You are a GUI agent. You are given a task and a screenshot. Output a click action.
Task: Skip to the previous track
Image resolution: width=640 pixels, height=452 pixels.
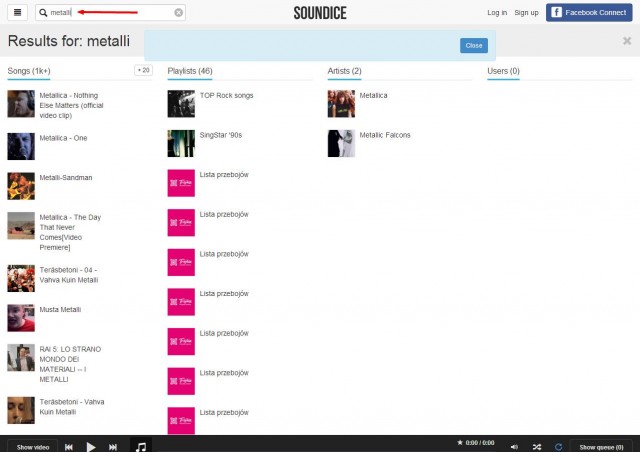point(69,447)
